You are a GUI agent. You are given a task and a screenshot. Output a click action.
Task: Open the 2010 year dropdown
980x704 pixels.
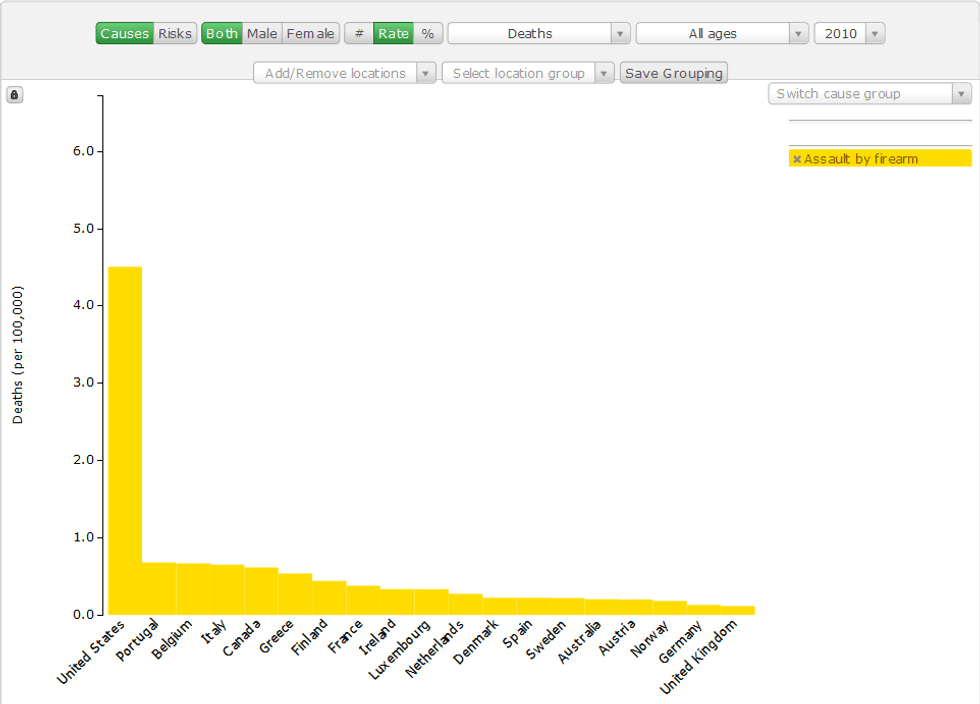(x=849, y=34)
